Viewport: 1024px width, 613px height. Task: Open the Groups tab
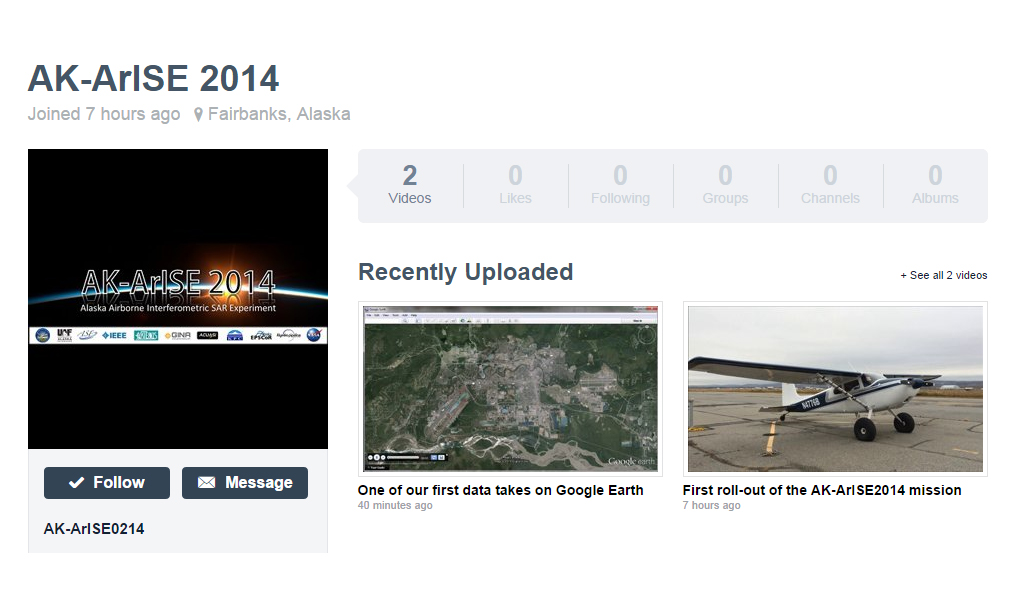pos(725,186)
